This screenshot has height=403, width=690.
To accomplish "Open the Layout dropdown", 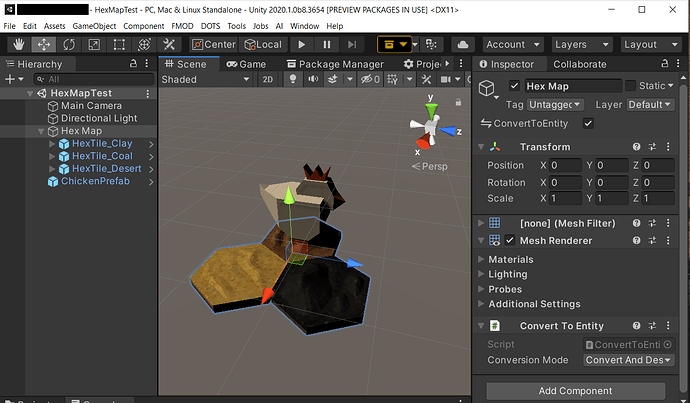I will [x=651, y=44].
